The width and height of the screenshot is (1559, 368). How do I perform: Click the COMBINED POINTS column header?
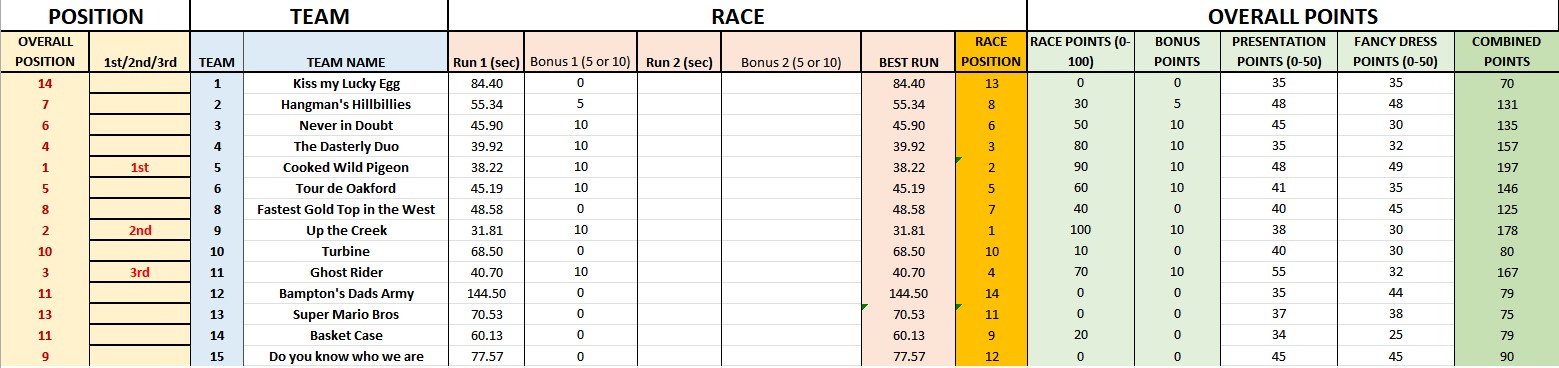coord(1507,52)
